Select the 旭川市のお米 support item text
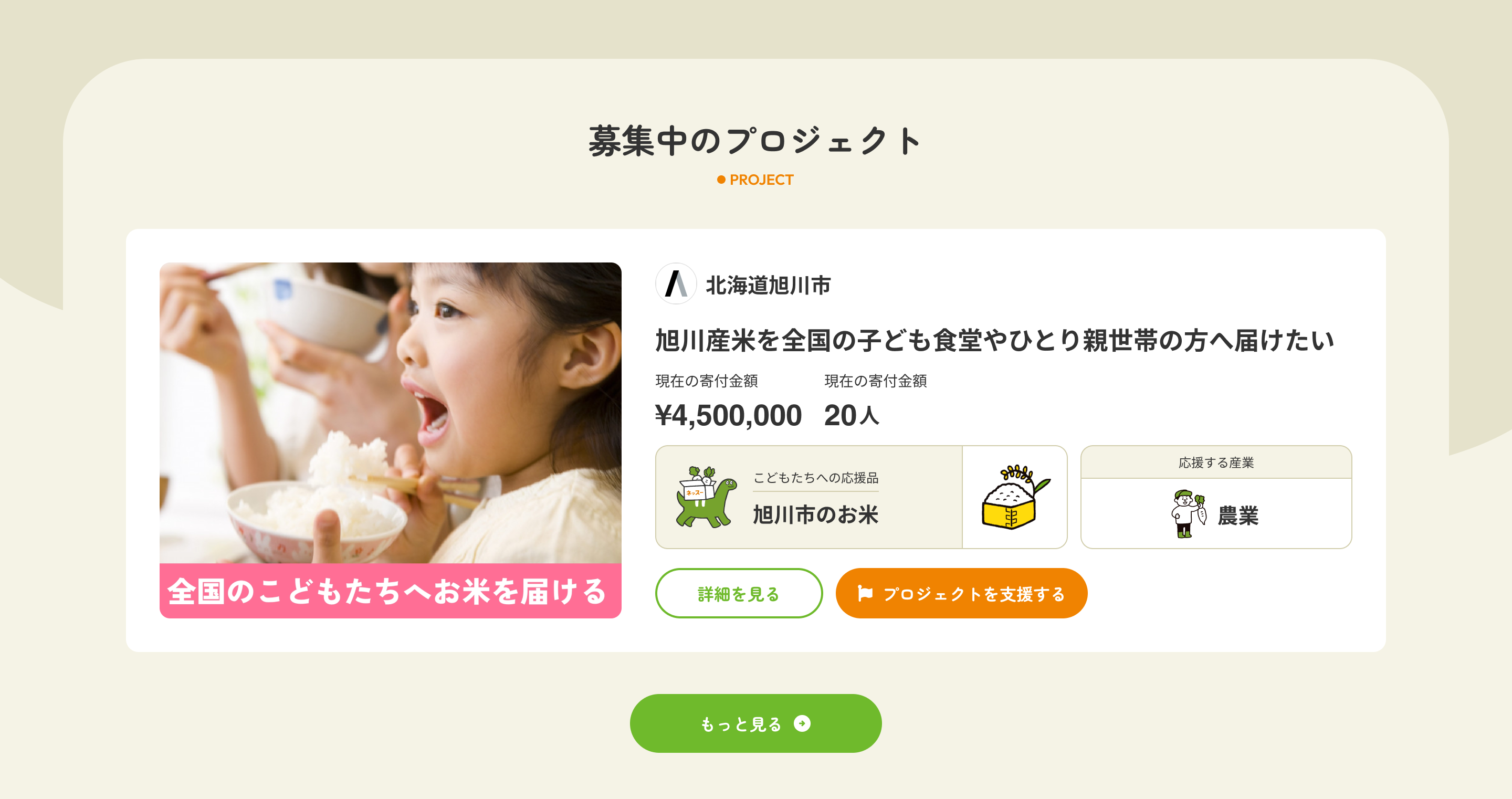The width and height of the screenshot is (1512, 799). (815, 514)
